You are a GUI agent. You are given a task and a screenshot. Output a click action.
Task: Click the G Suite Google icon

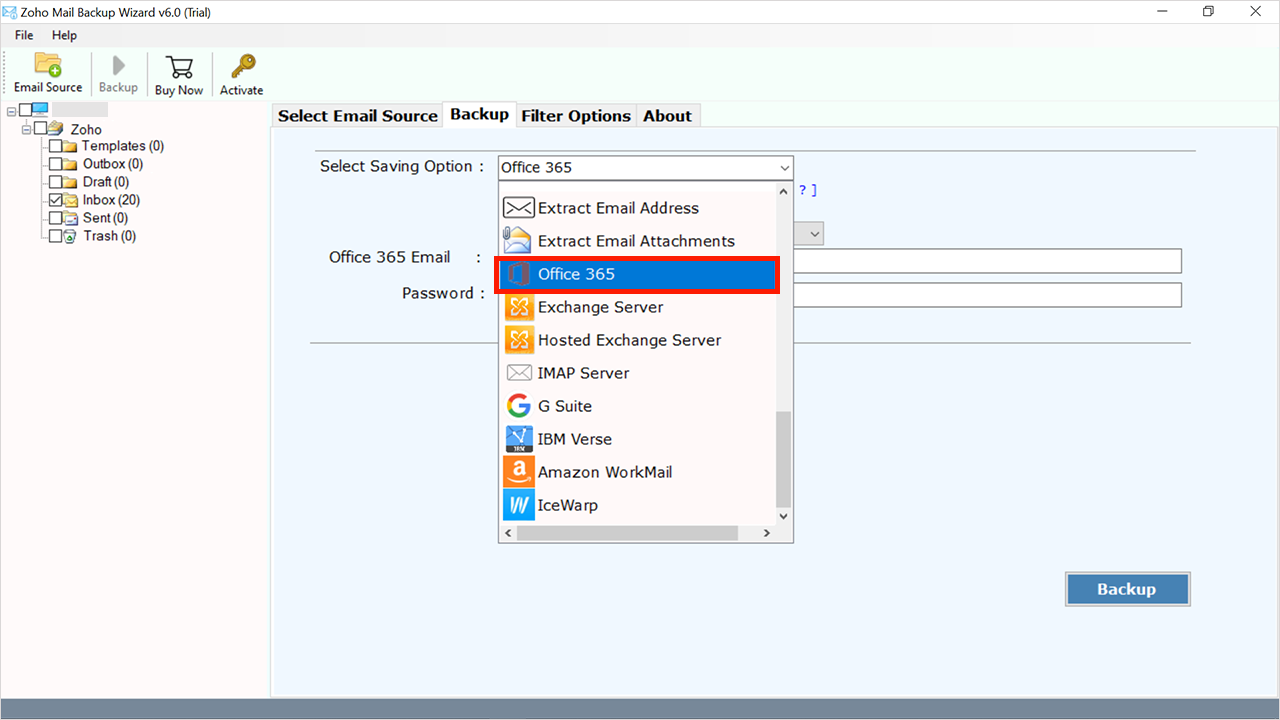tap(519, 406)
